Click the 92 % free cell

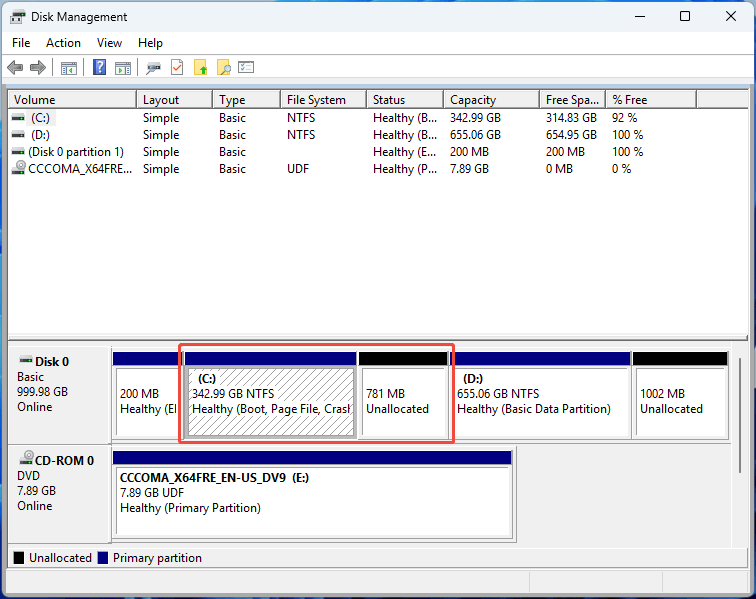point(624,118)
